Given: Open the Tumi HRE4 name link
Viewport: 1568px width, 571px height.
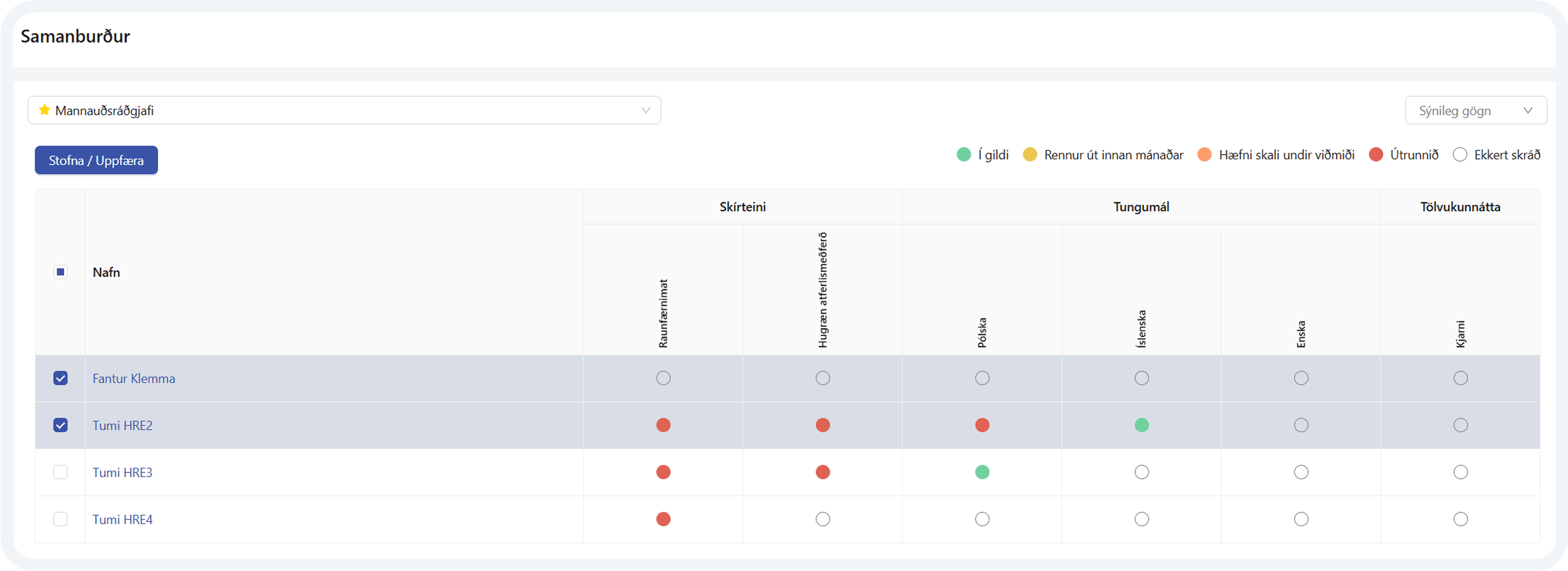Looking at the screenshot, I should pyautogui.click(x=122, y=519).
